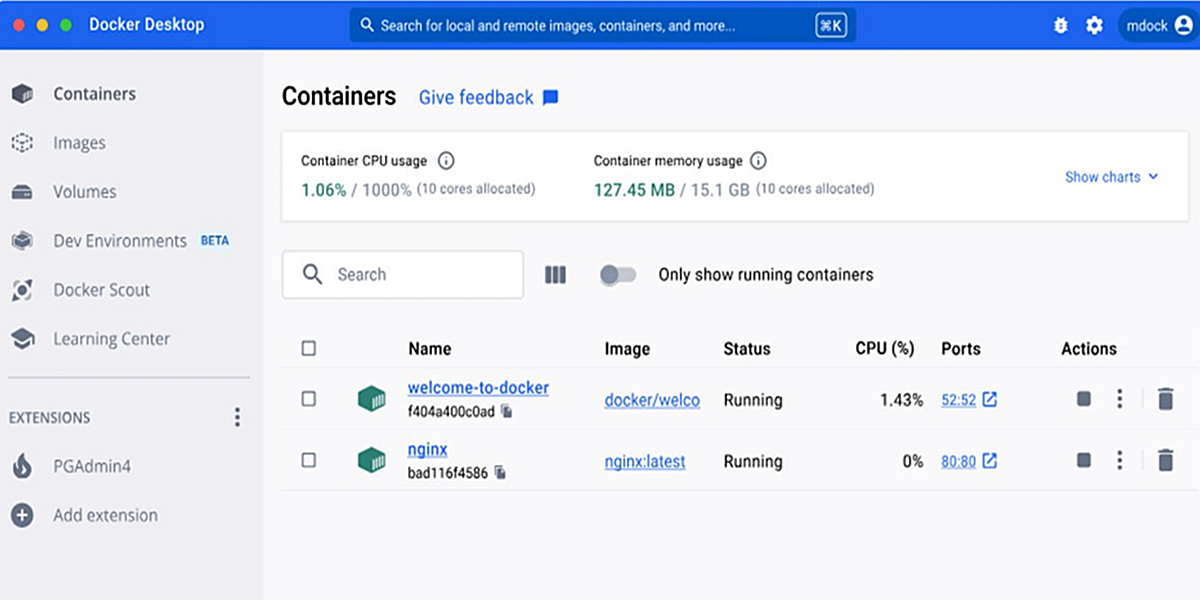Open the three-dot menu for nginx container
The image size is (1200, 600).
pos(1119,460)
